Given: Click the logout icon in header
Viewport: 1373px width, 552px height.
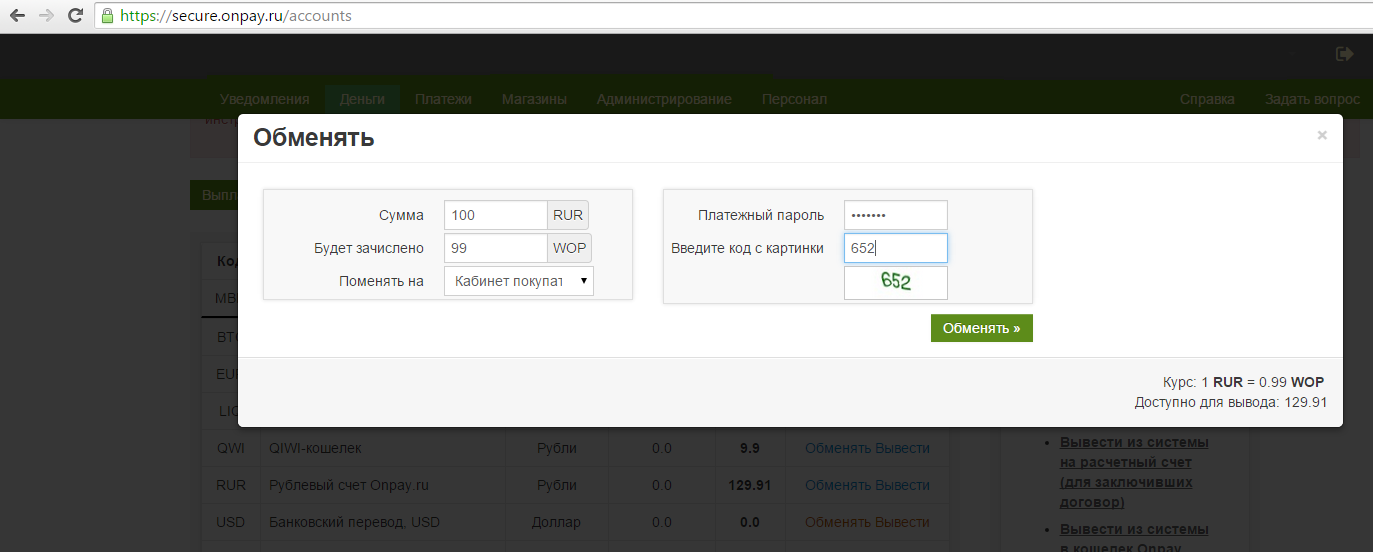Looking at the screenshot, I should [x=1344, y=54].
